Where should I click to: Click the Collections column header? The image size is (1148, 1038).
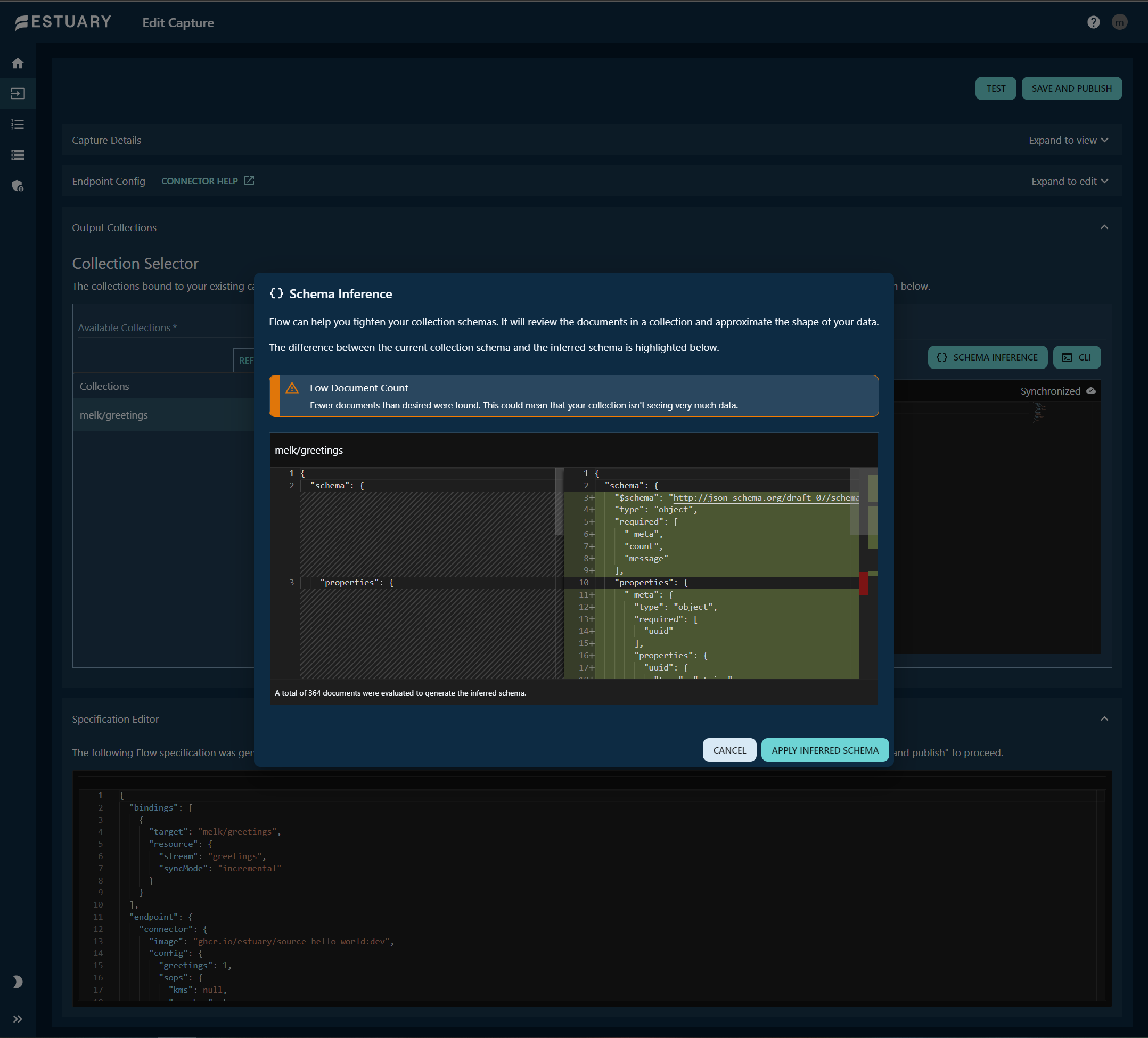[104, 386]
